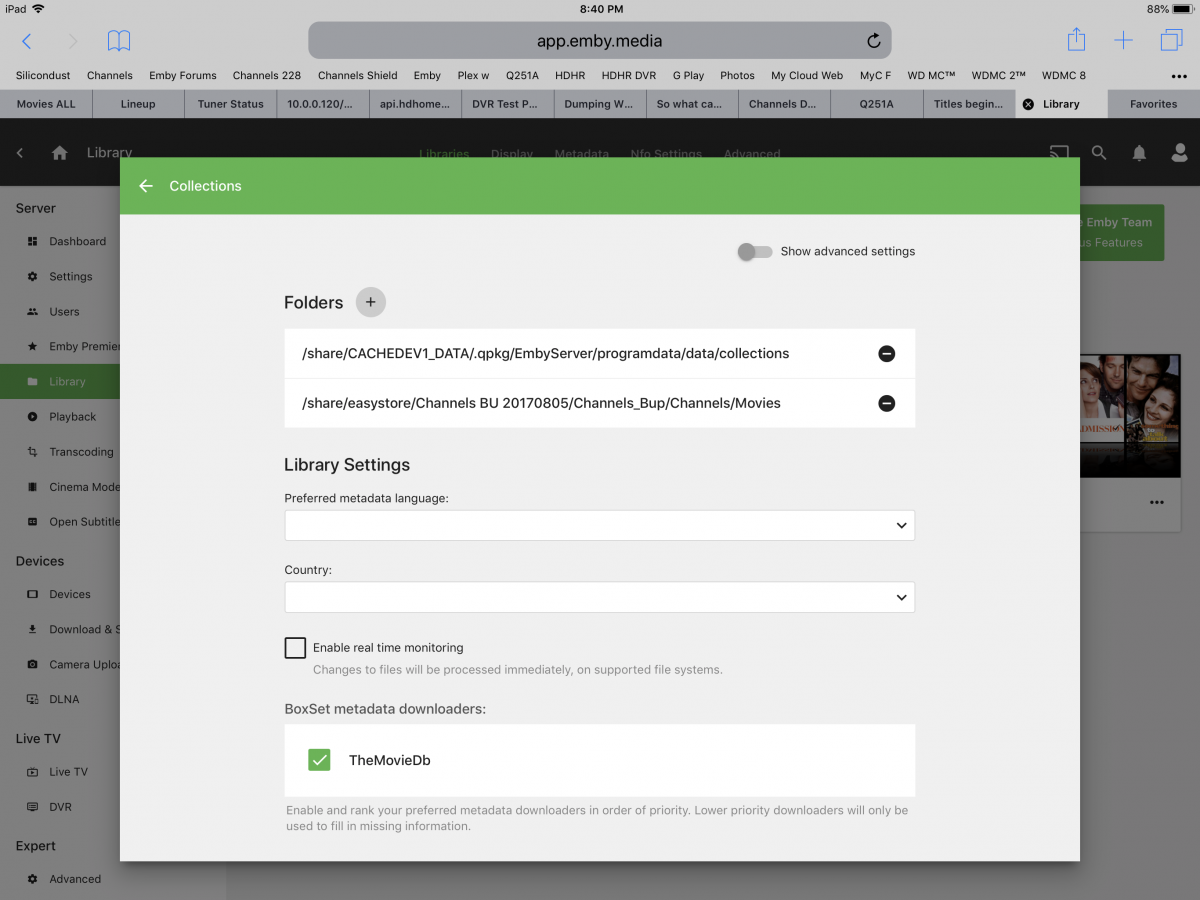This screenshot has width=1200, height=900.
Task: Switch to DVR Test P... browser tab
Action: [x=507, y=104]
